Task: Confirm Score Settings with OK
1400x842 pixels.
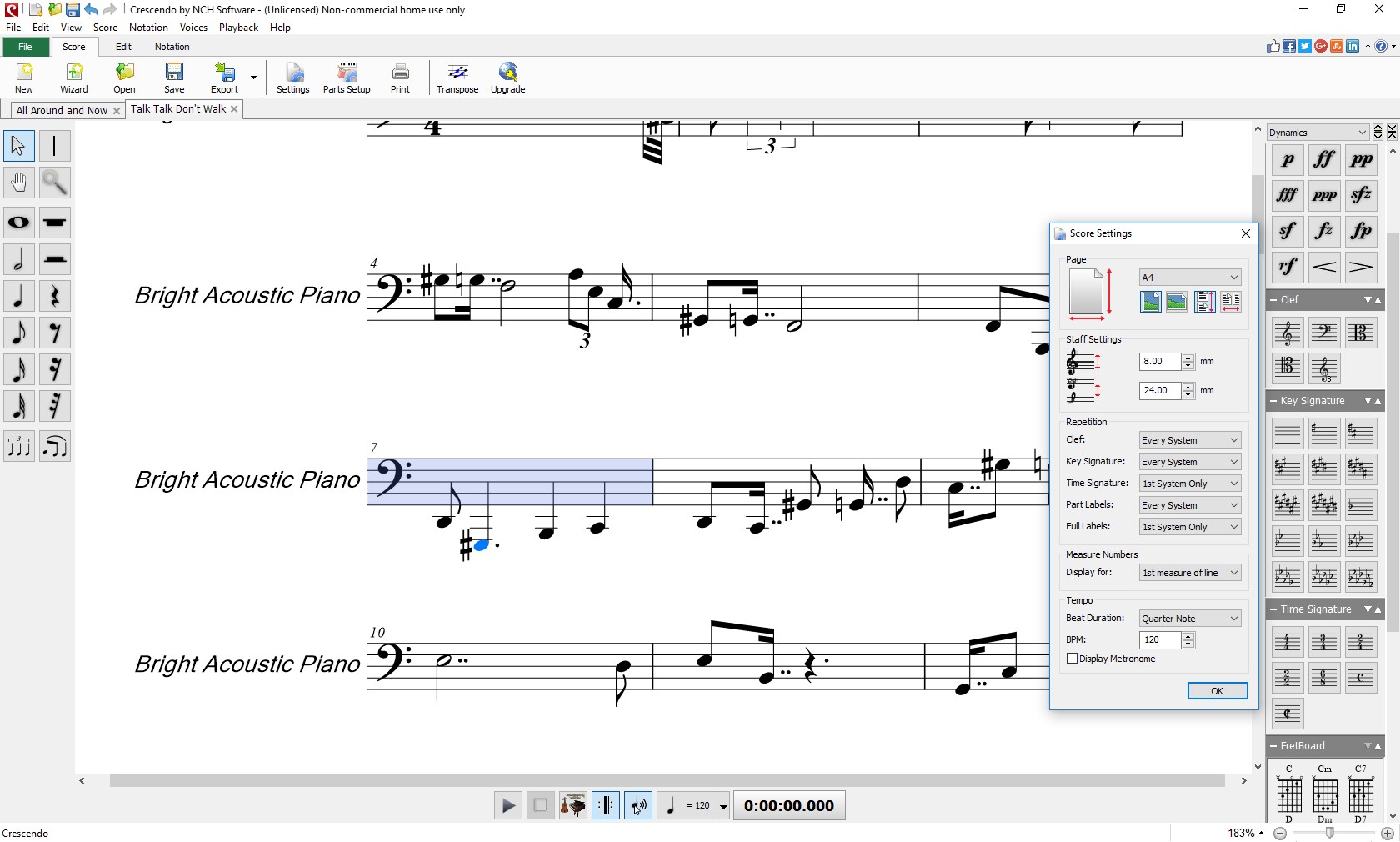Action: pos(1216,690)
